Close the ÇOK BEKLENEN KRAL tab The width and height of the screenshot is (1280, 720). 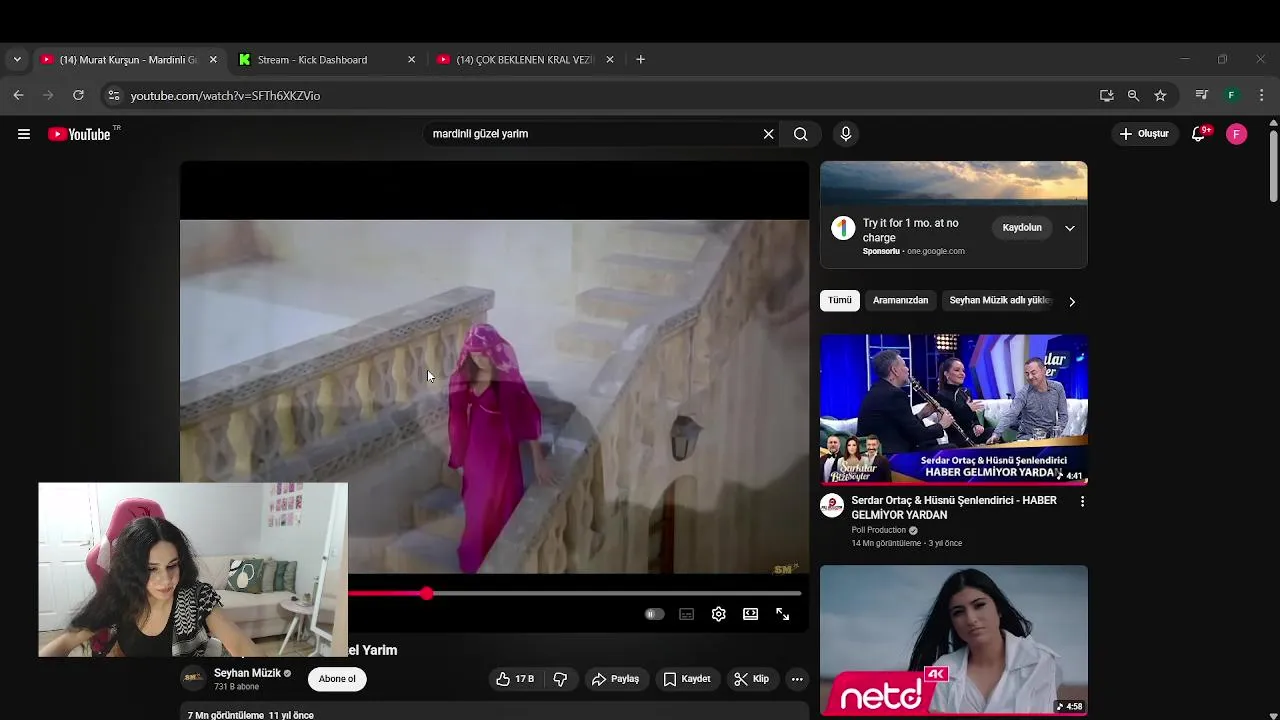click(x=610, y=60)
